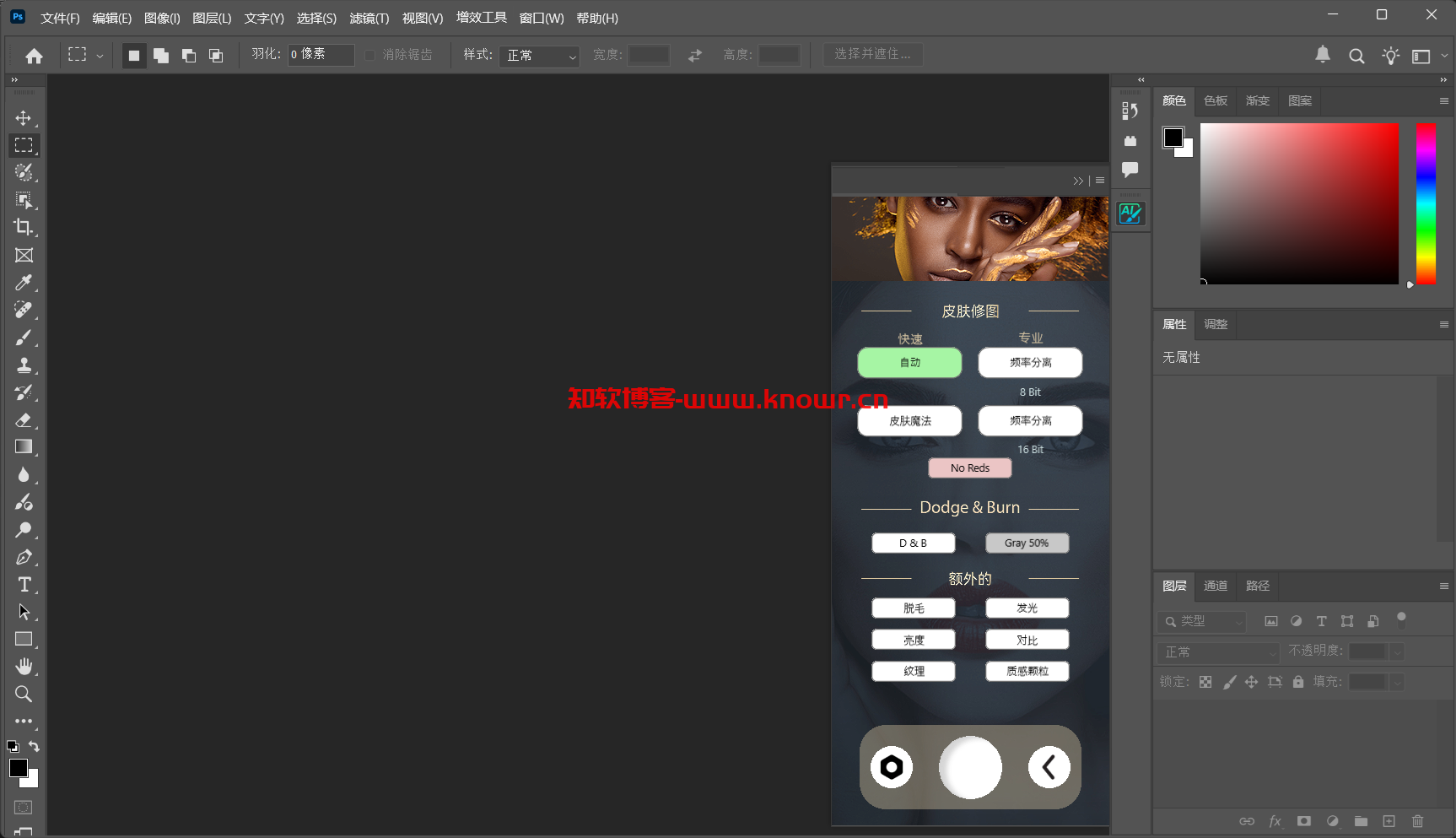Swap foreground and background colors
The height and width of the screenshot is (838, 1456).
click(34, 747)
